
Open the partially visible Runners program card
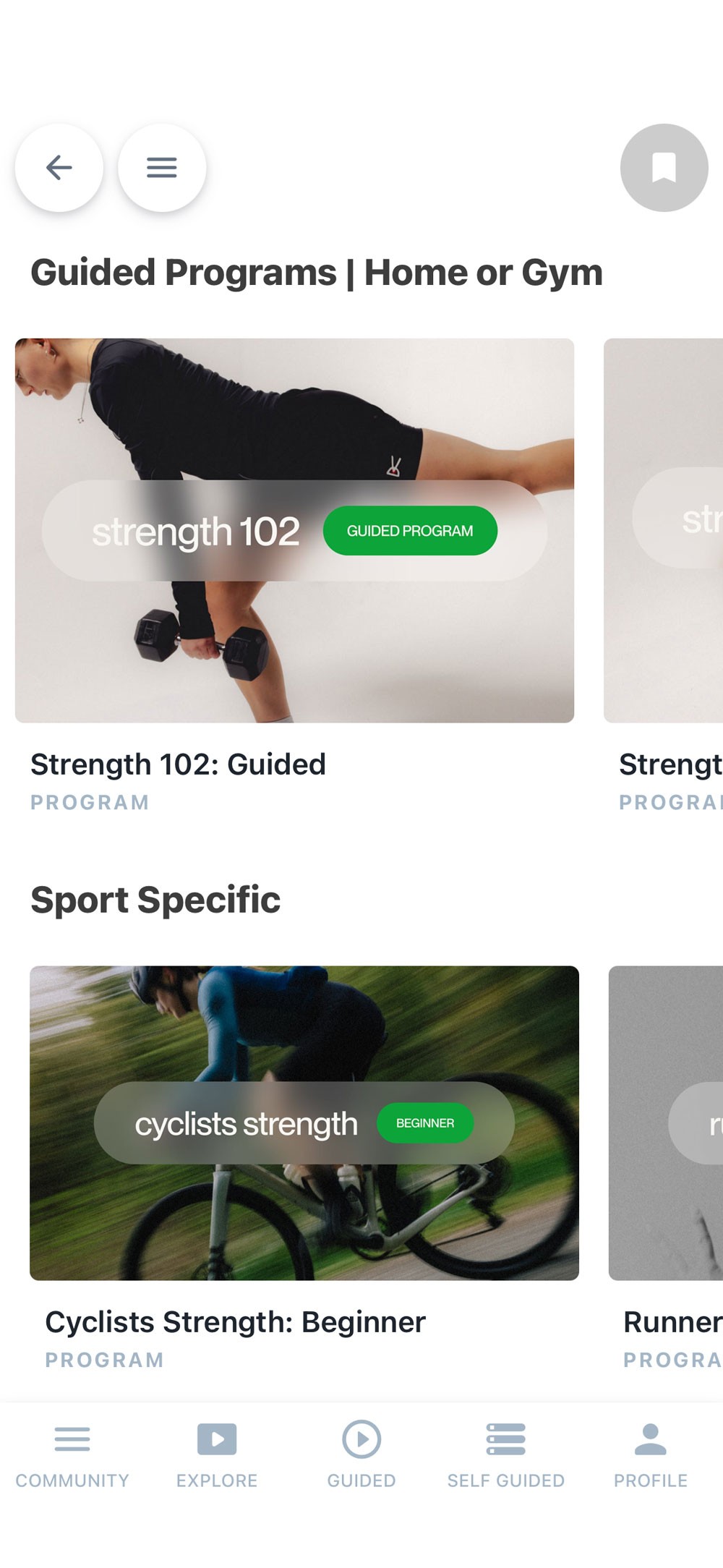click(x=666, y=1122)
